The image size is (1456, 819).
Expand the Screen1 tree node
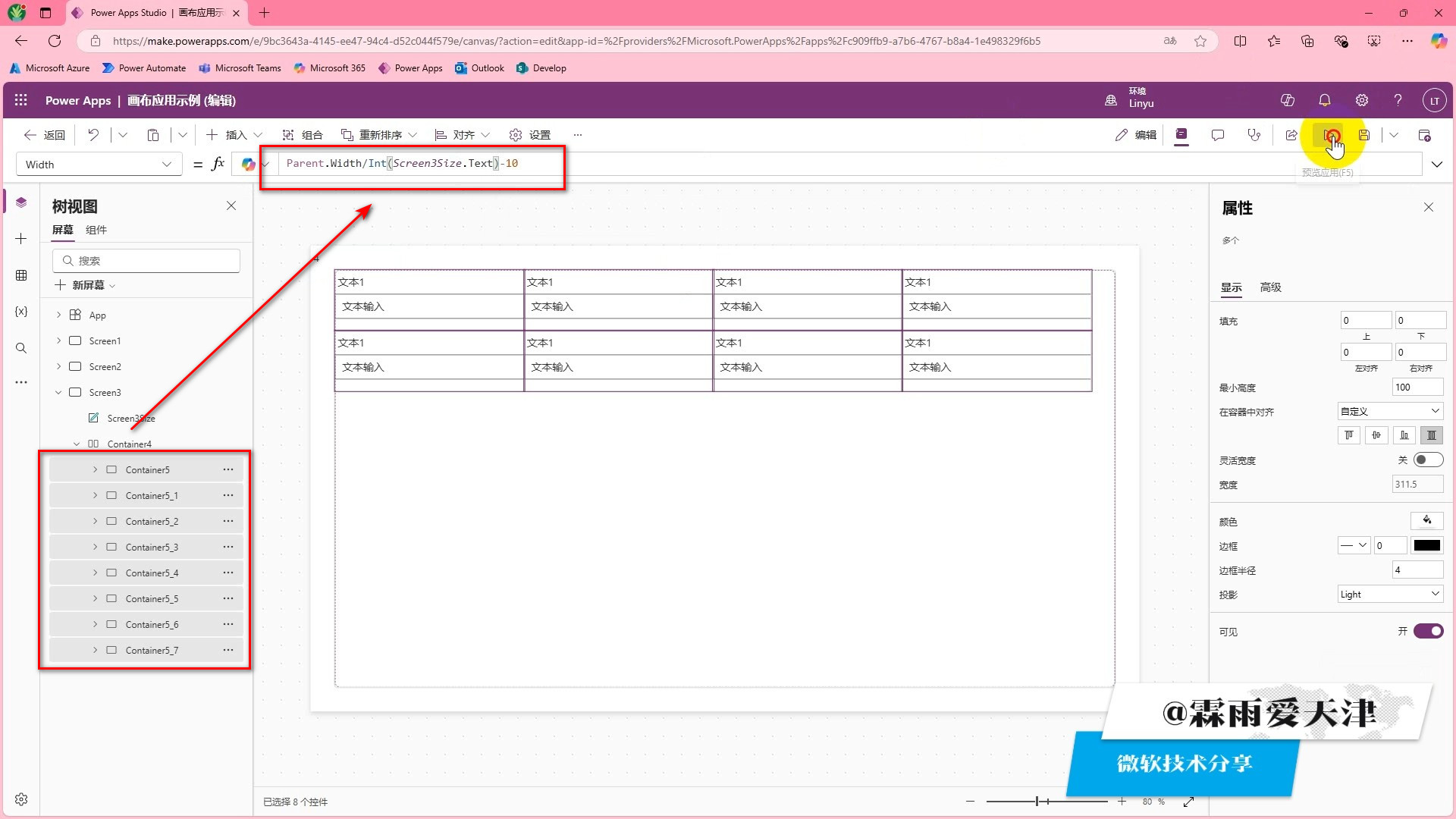59,341
